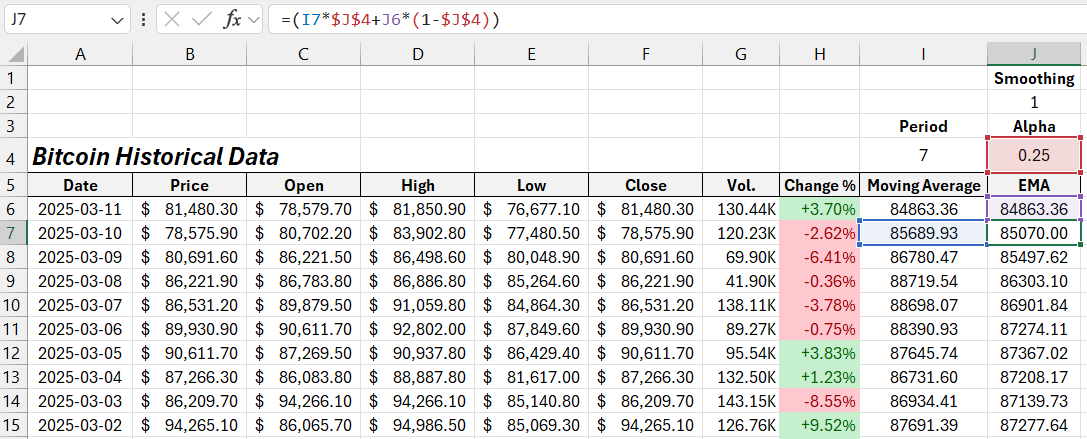Select row 7 header
This screenshot has width=1087, height=439.
[14, 233]
